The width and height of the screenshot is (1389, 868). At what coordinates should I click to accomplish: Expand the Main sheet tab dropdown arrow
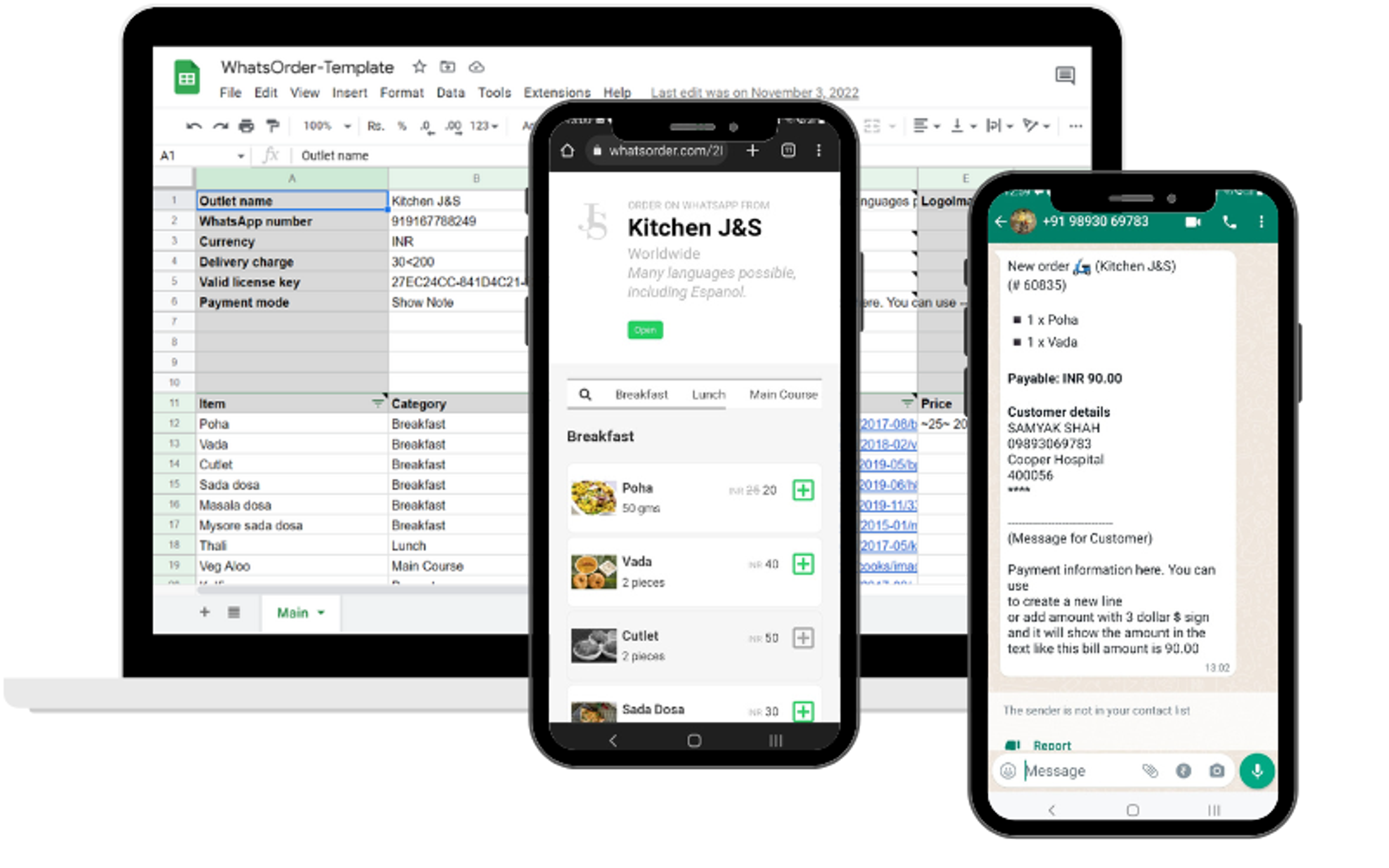321,613
